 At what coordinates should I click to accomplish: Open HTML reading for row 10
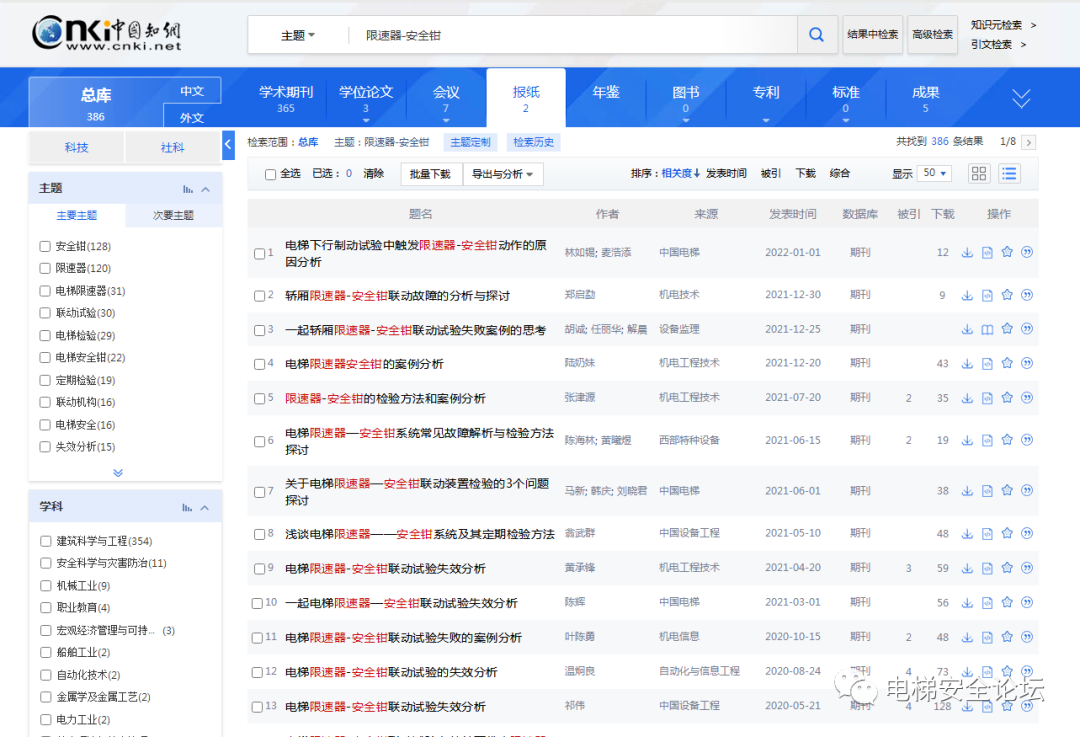pos(987,603)
